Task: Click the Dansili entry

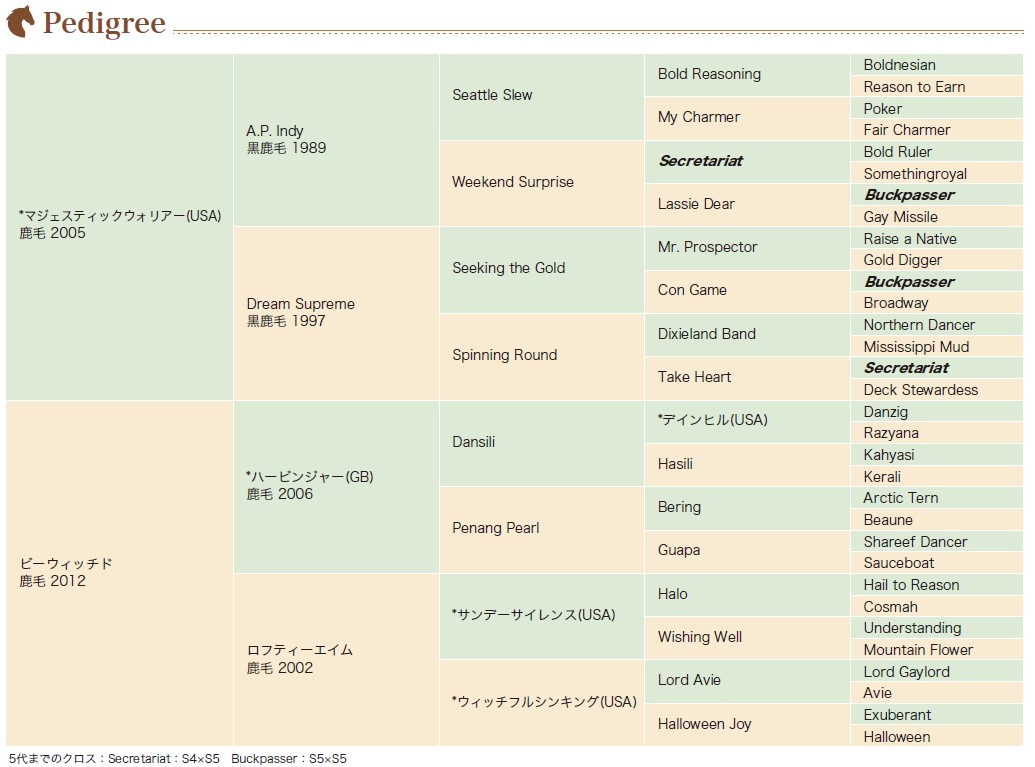Action: pos(541,443)
